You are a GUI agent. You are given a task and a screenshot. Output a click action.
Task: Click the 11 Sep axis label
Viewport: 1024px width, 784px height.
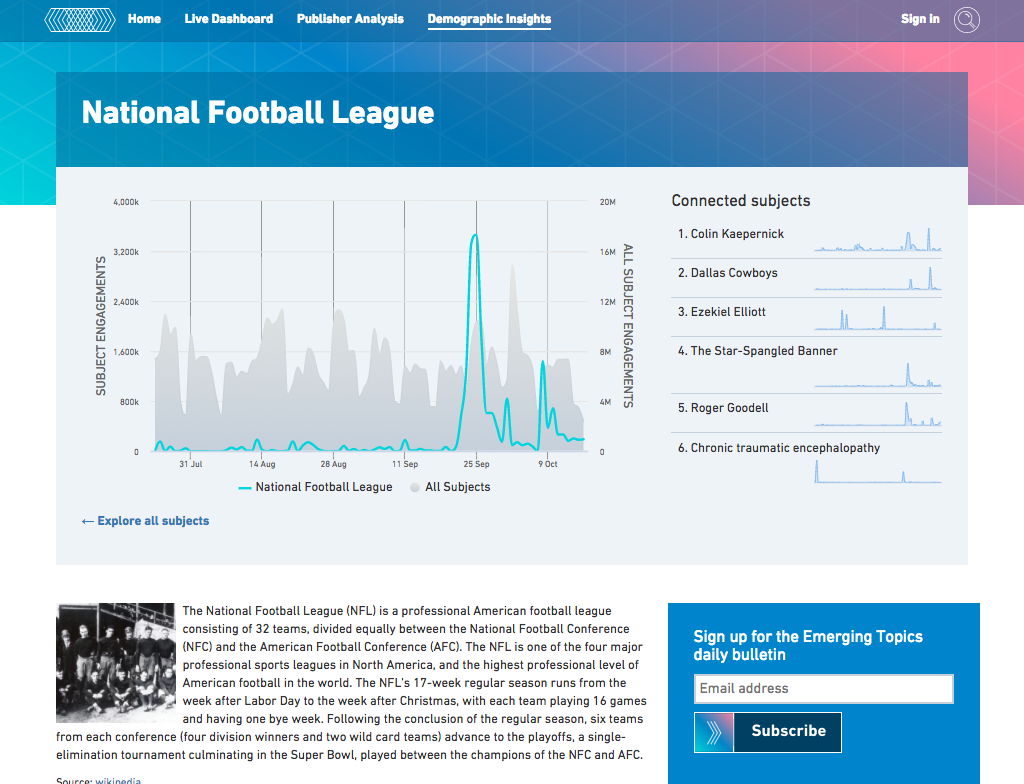point(405,465)
